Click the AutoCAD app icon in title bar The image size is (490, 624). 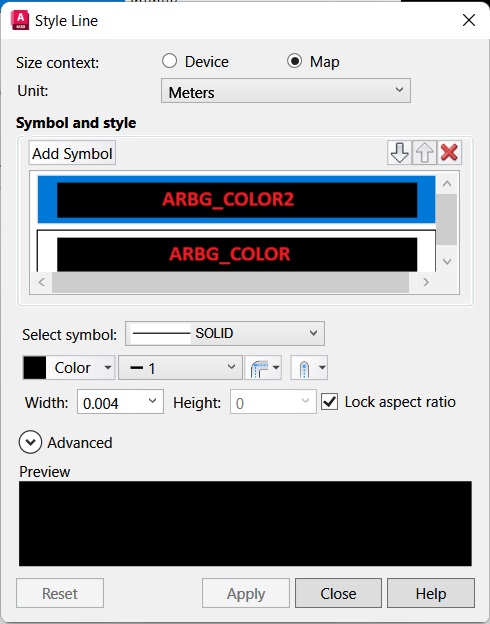[x=20, y=20]
